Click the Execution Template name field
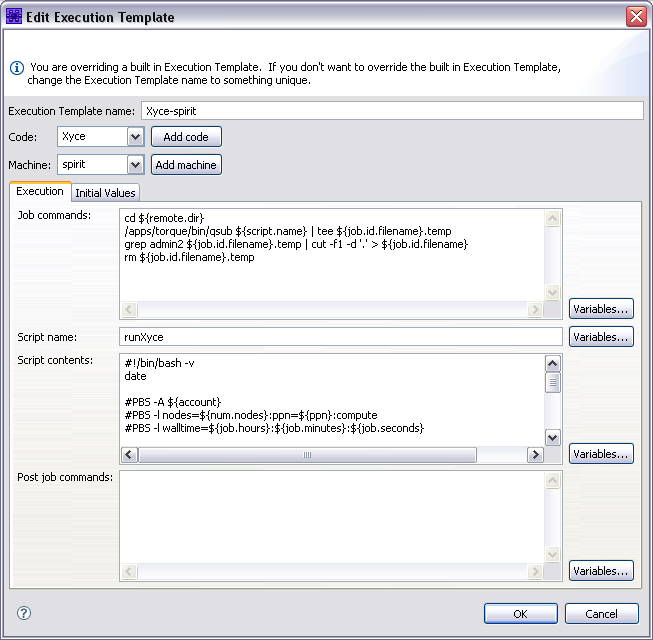Screen dimensions: 653x640 pos(392,111)
